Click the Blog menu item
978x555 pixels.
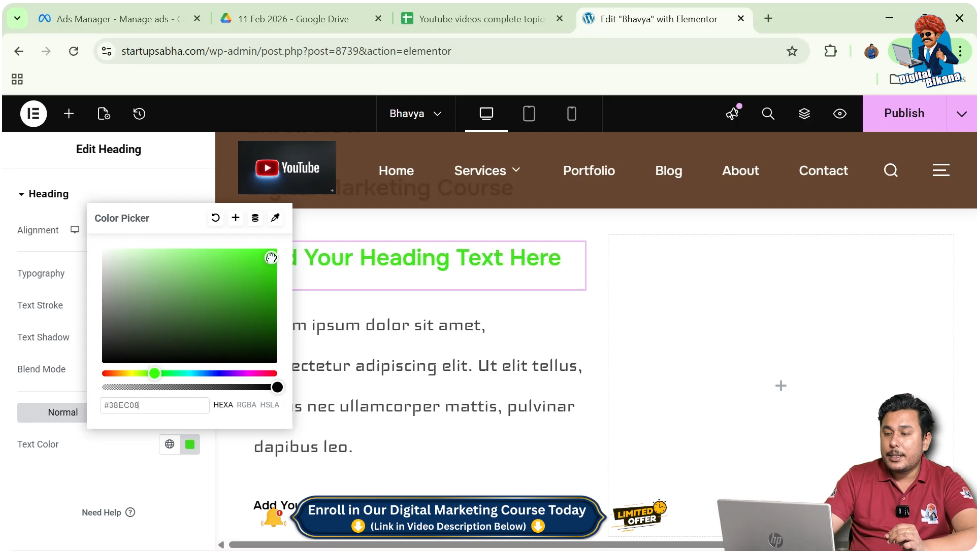coord(669,170)
